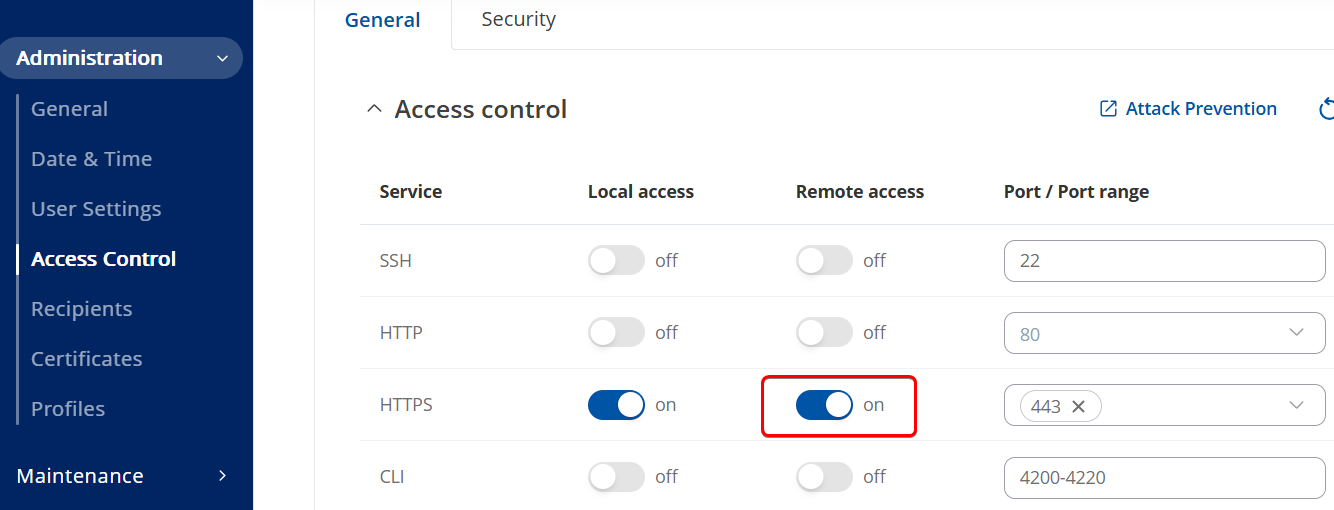Open the HTTP port 80 dropdown
This screenshot has height=510, width=1334.
tap(1165, 333)
